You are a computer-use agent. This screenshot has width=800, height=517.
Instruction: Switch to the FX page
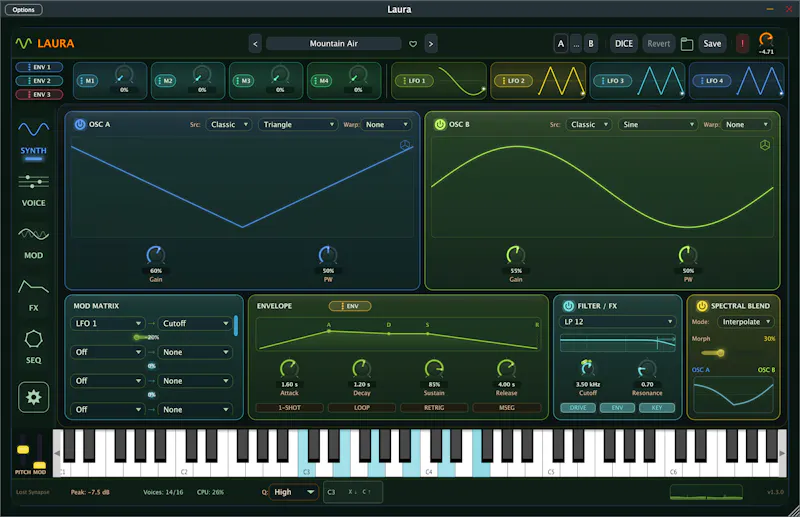point(33,296)
